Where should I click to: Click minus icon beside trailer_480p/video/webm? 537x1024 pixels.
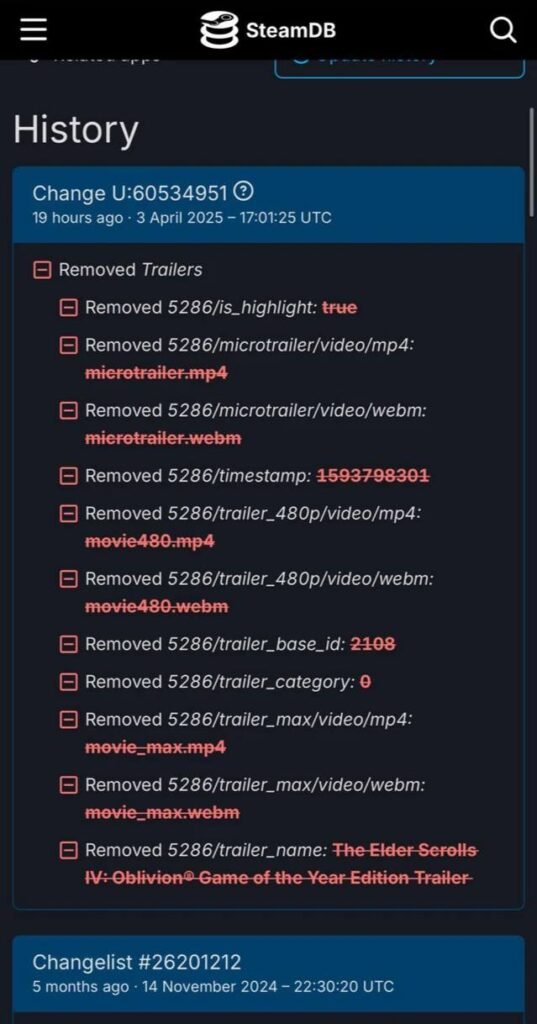(x=69, y=579)
